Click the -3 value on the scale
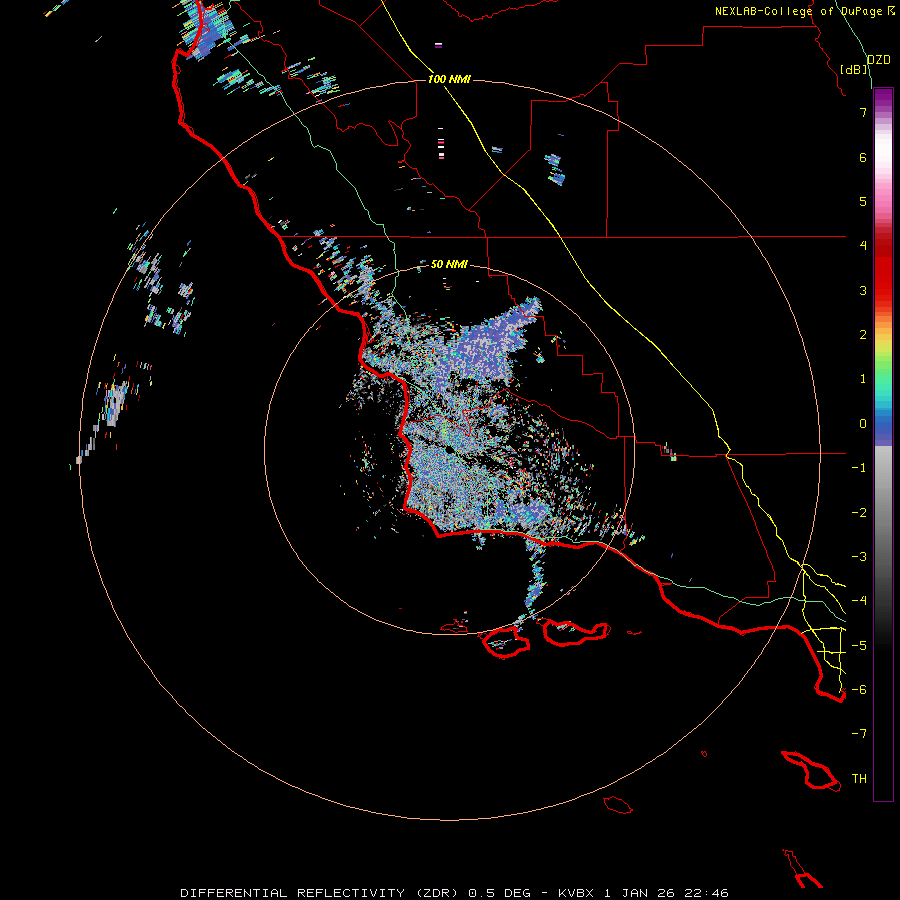This screenshot has height=900, width=900. point(859,557)
